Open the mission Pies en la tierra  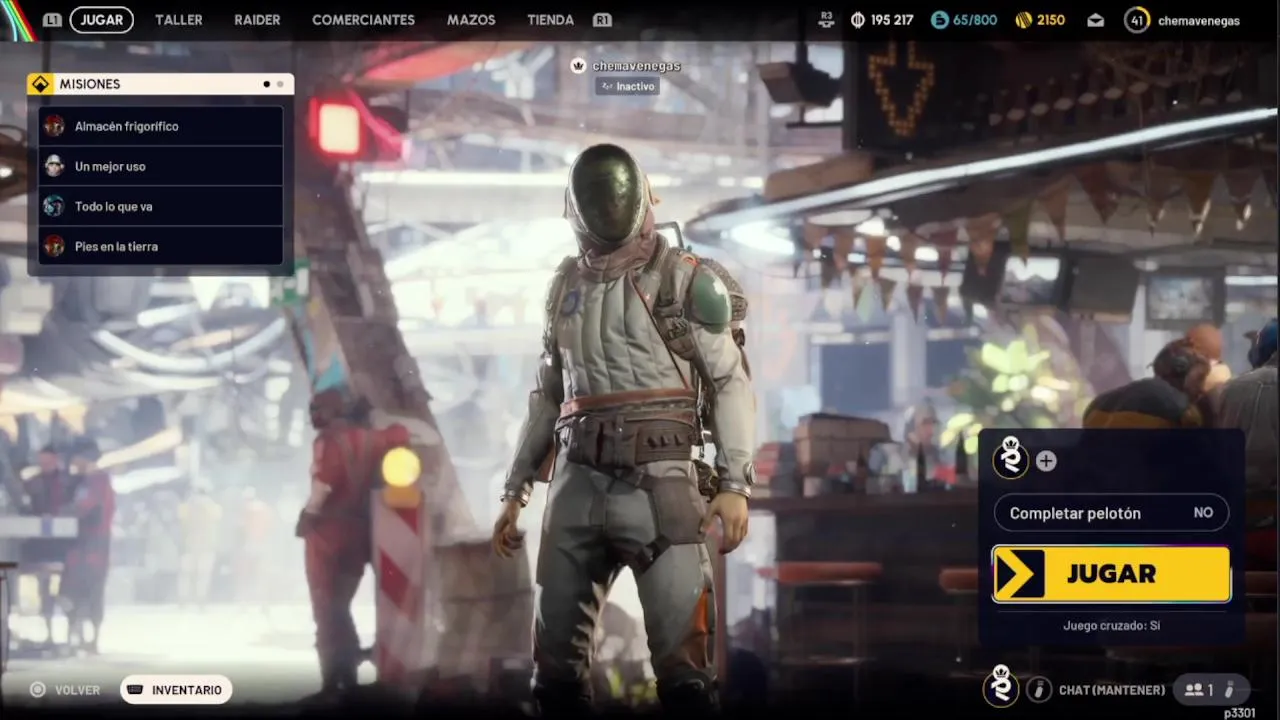tap(160, 246)
